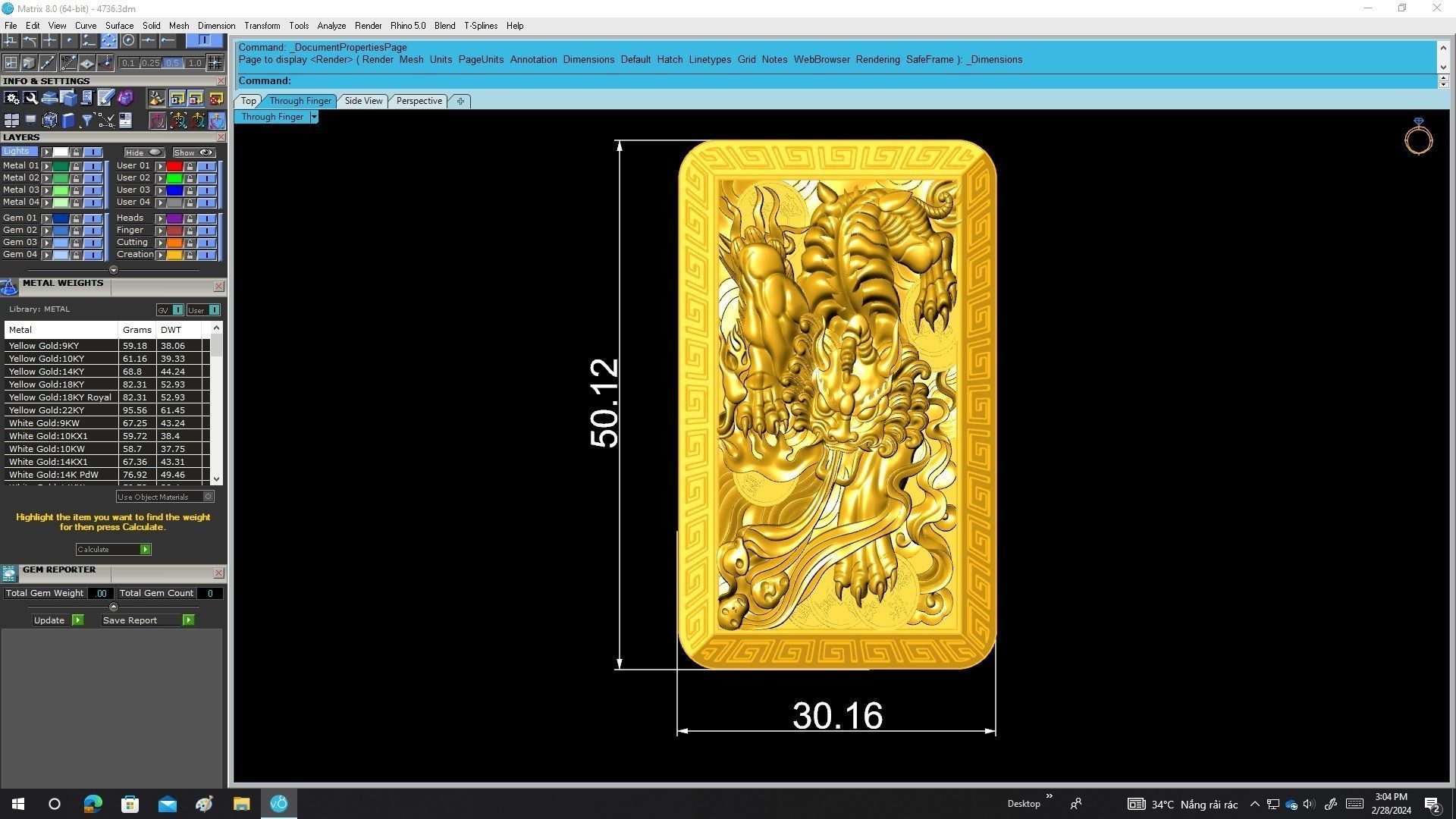This screenshot has height=819, width=1456.
Task: Click the purple gem cube icon
Action: point(125,98)
